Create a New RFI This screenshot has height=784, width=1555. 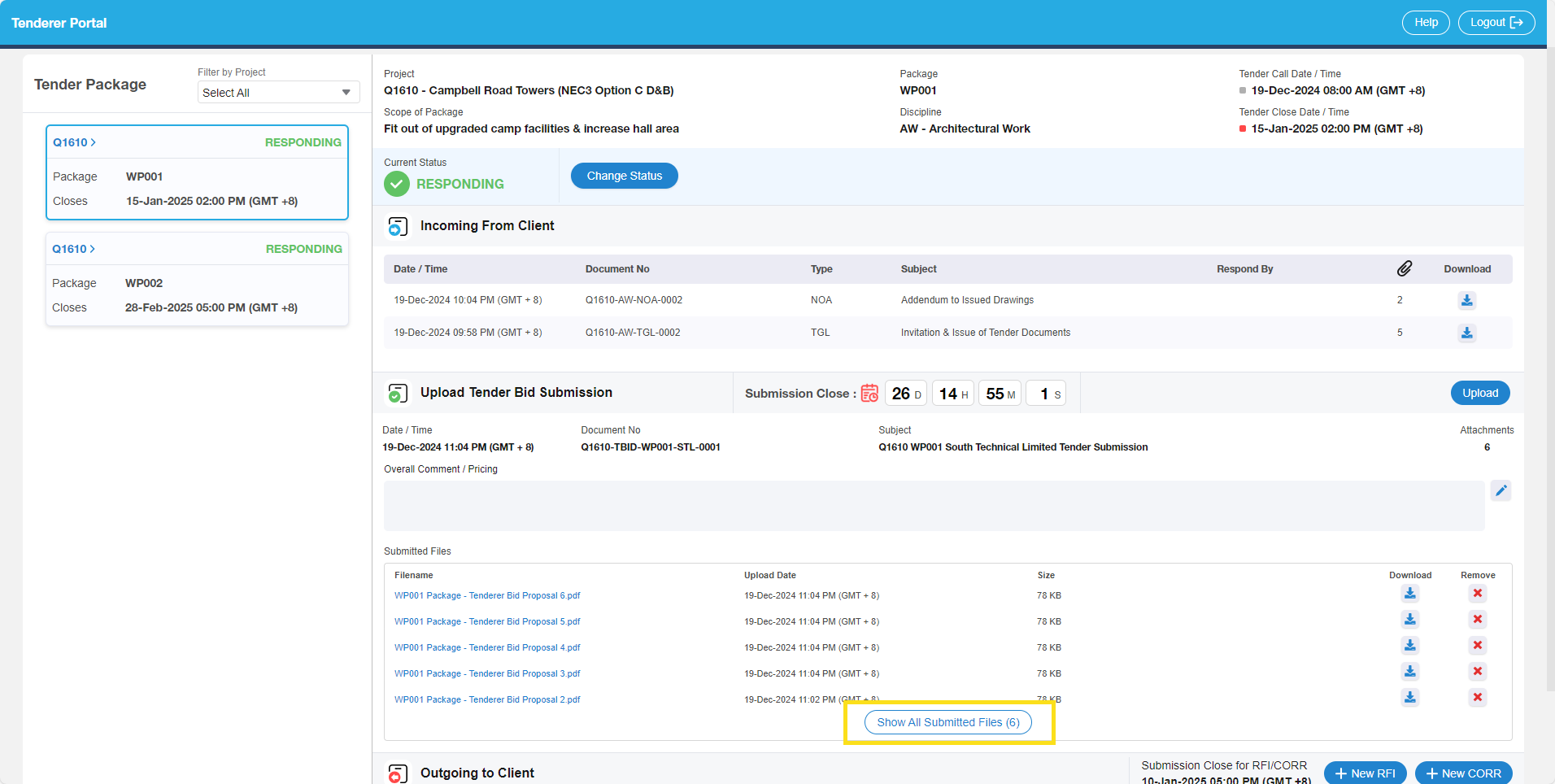pos(1365,773)
